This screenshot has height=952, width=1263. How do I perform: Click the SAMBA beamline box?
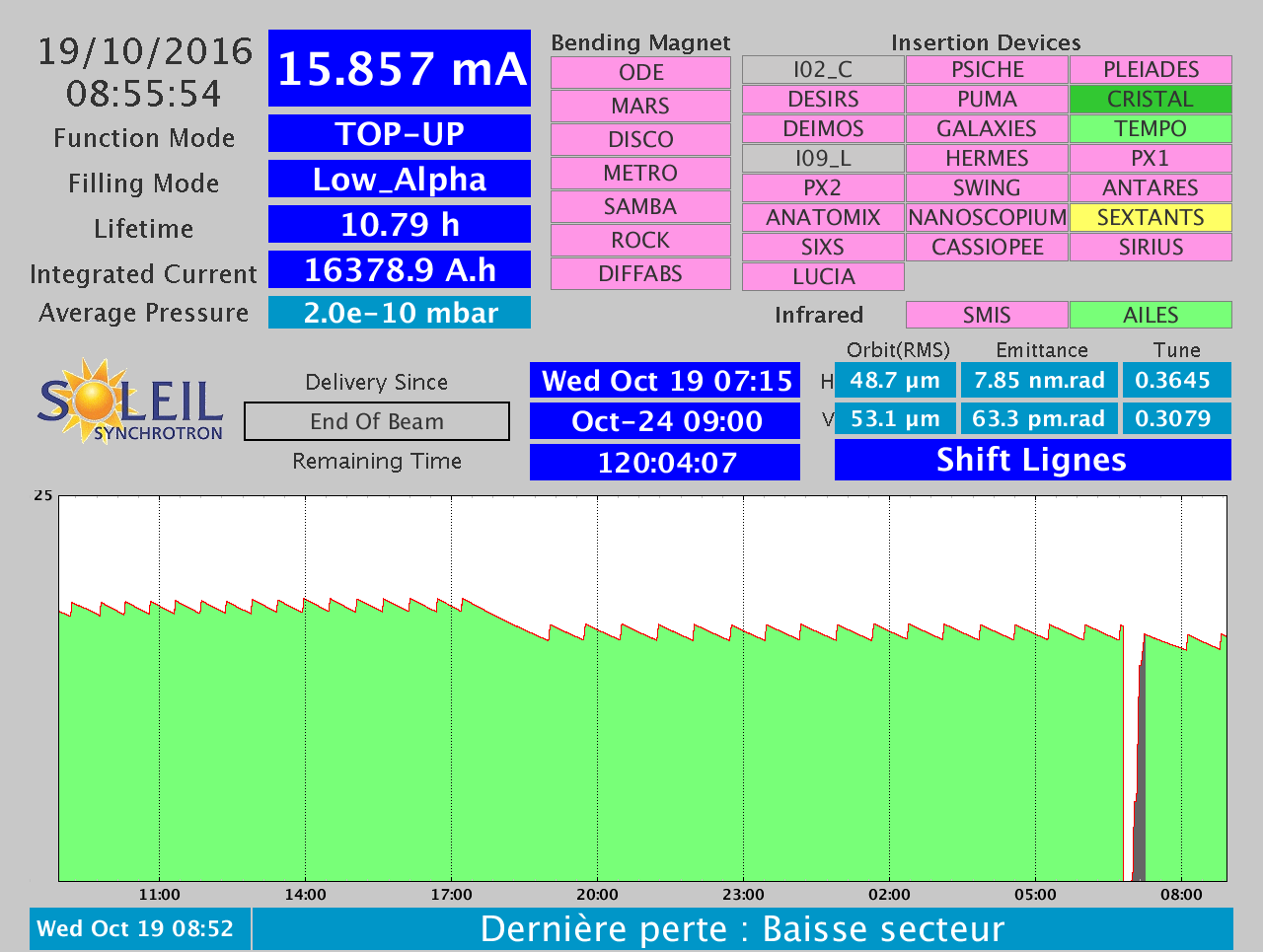tap(640, 206)
